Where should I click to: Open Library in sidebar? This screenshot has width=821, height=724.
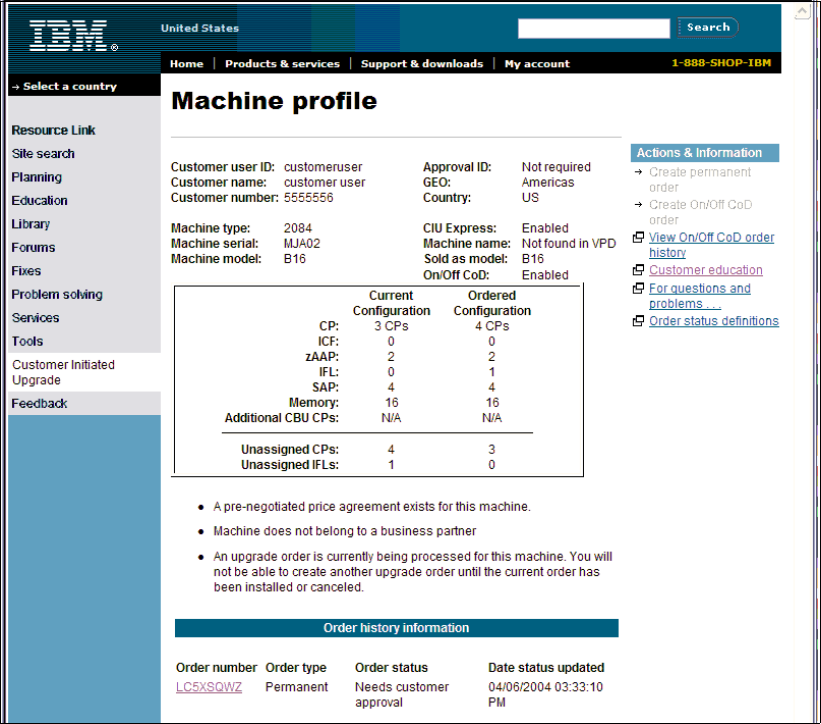pos(31,224)
